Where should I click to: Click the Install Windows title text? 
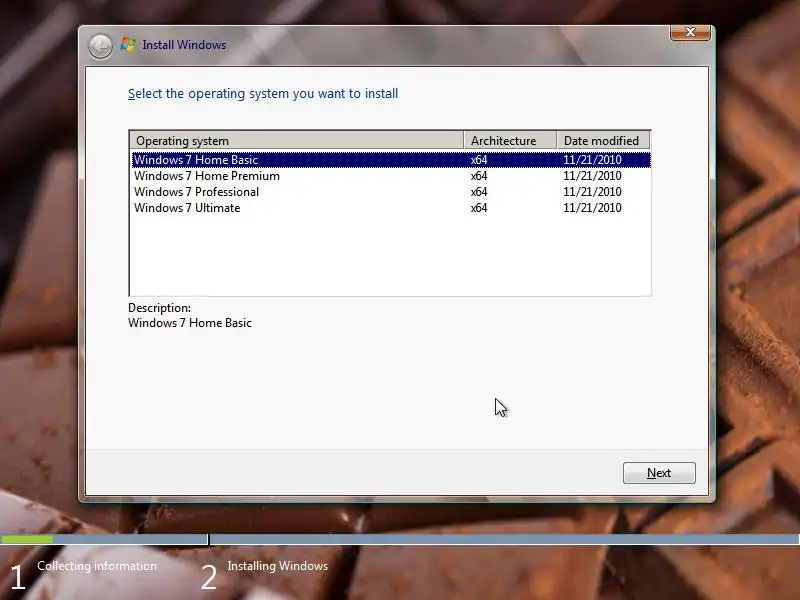[x=184, y=45]
